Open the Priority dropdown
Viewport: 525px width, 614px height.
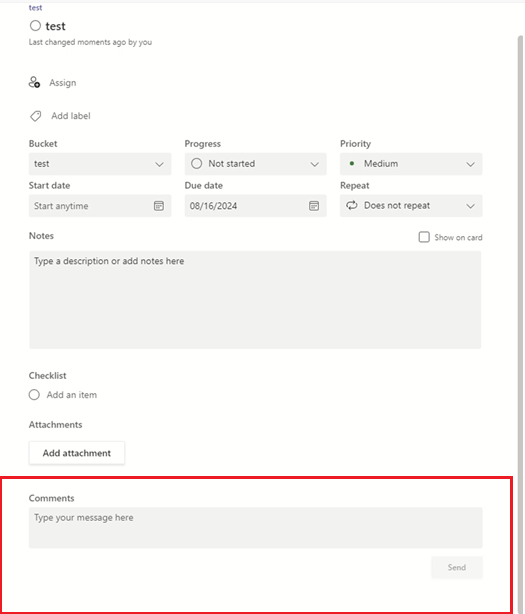click(411, 164)
